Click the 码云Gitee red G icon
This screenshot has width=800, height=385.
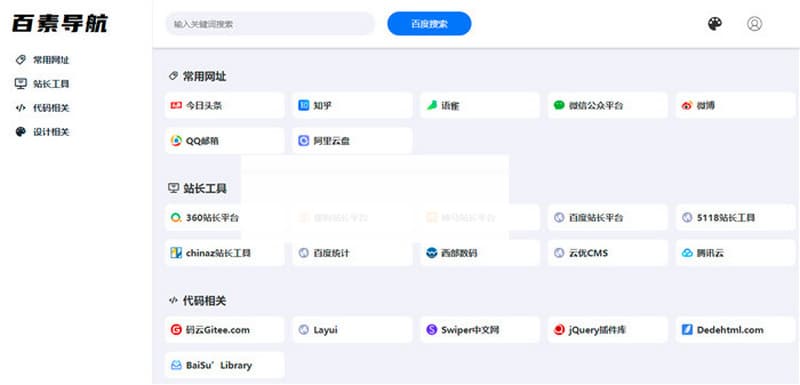[176, 330]
